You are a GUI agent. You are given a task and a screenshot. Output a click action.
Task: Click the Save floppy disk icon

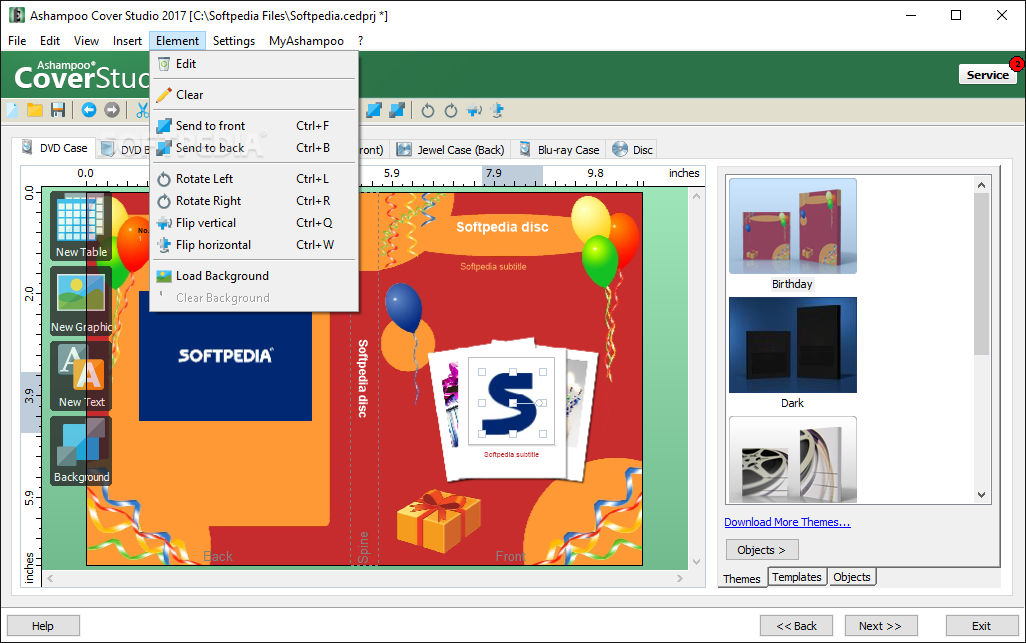pyautogui.click(x=58, y=110)
